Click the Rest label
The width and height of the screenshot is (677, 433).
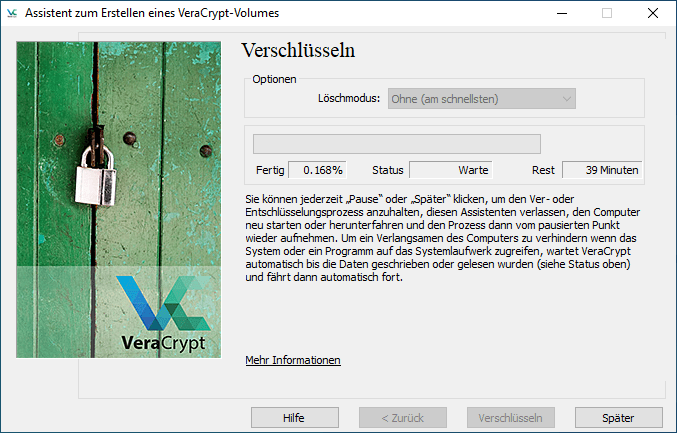[x=543, y=170]
